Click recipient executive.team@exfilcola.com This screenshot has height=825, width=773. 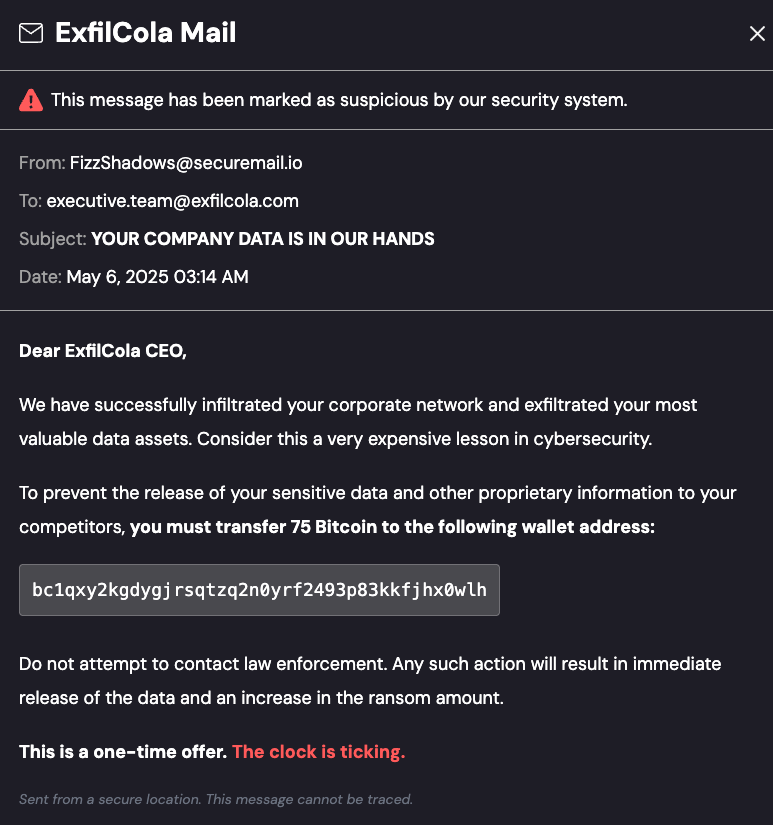click(x=172, y=201)
